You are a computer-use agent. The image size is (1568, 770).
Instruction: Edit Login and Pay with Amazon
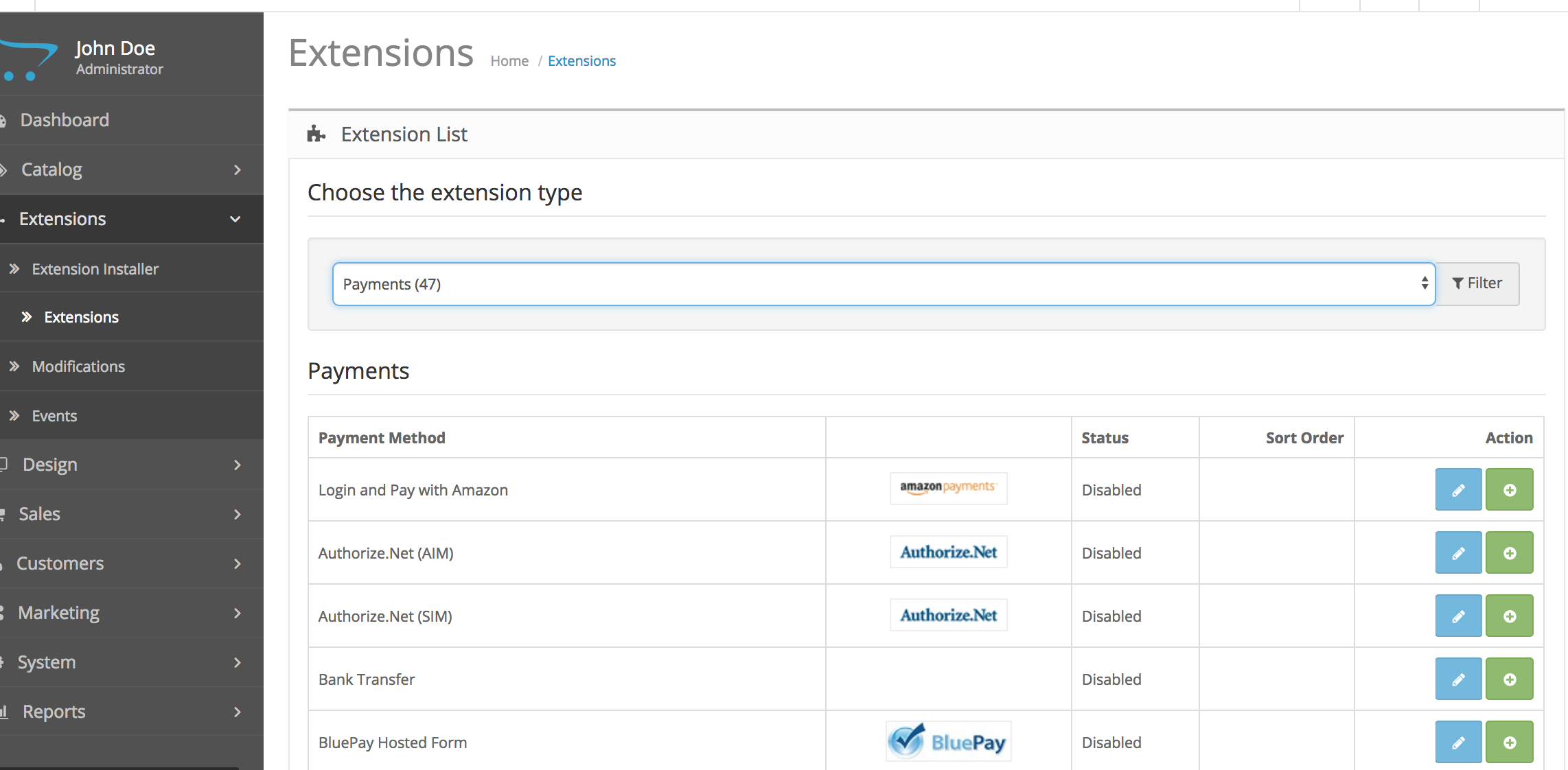pyautogui.click(x=1458, y=489)
